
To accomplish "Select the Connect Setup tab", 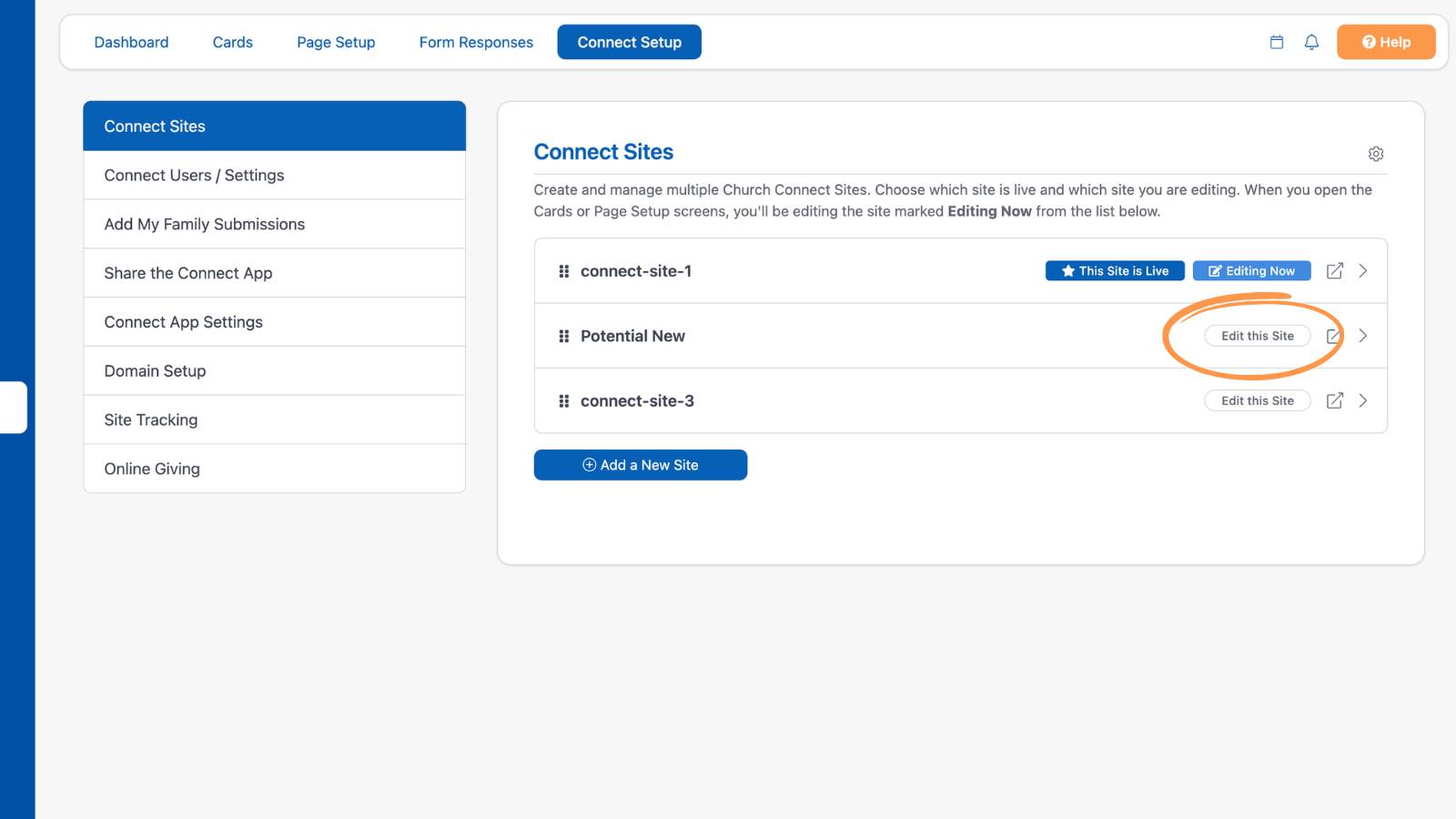I will 630,42.
